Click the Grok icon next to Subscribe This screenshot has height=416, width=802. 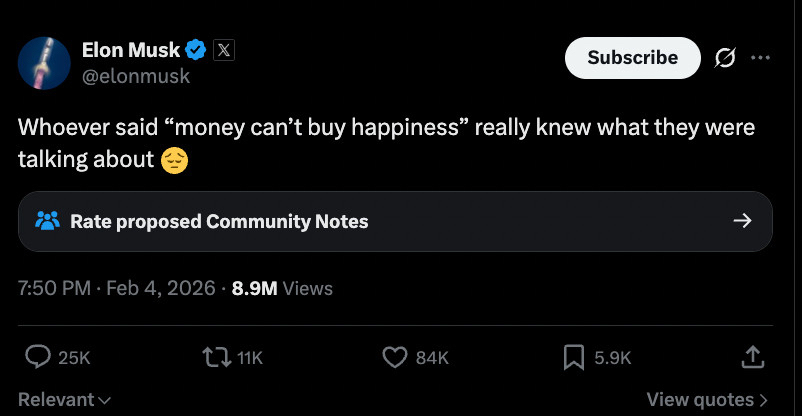click(x=723, y=58)
